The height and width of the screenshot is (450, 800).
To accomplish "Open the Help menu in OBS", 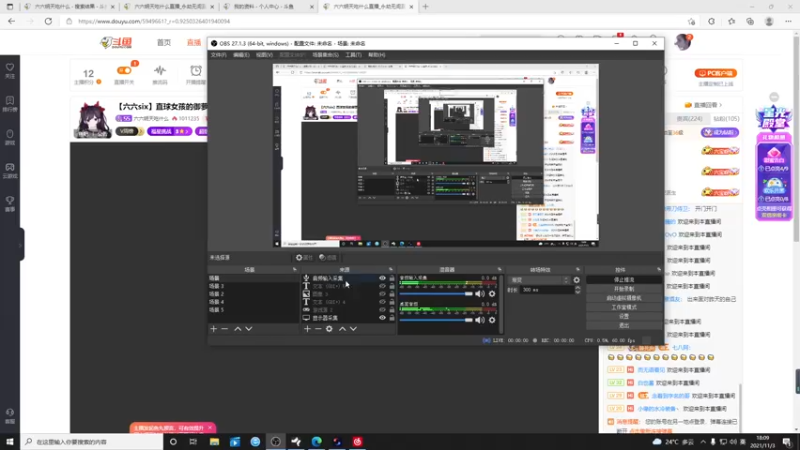I will click(377, 55).
